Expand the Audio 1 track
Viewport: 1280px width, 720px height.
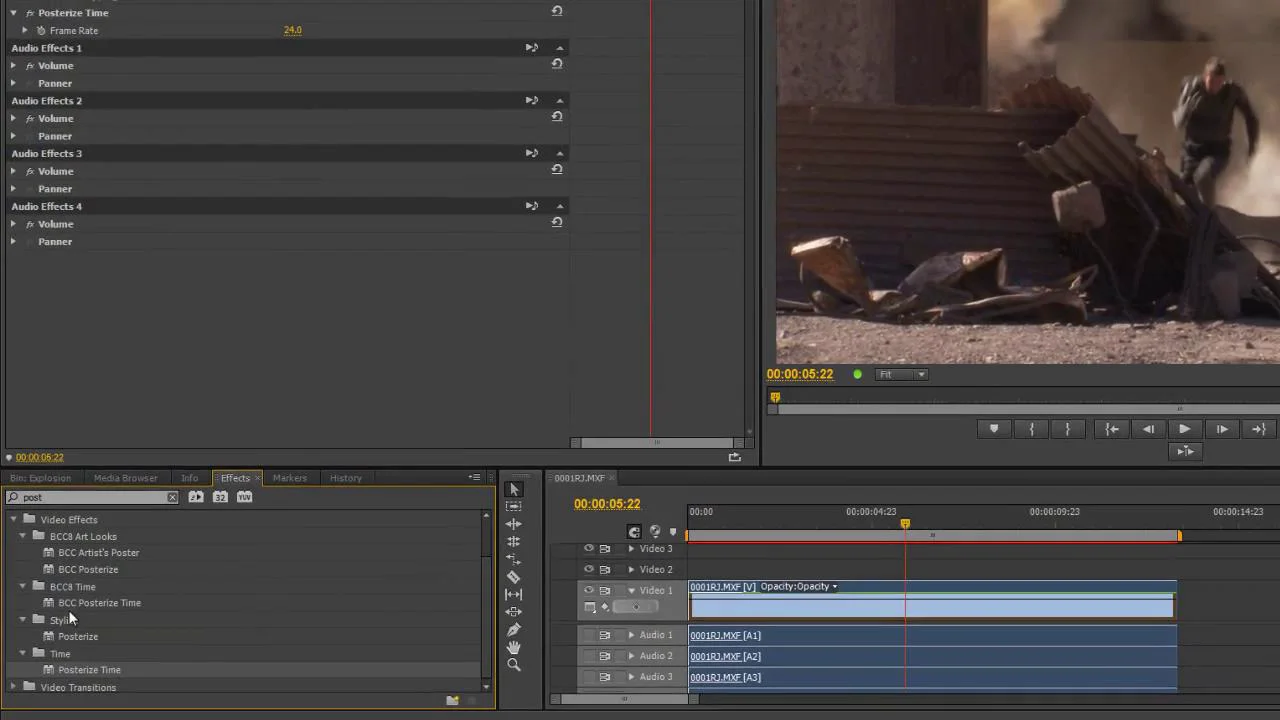(x=631, y=635)
